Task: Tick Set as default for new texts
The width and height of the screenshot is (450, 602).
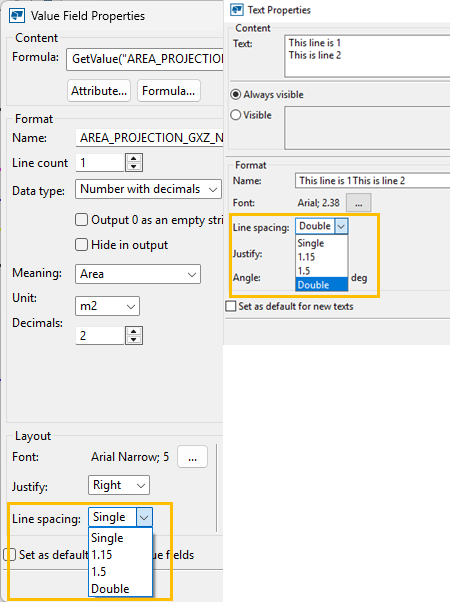Action: pos(231,306)
